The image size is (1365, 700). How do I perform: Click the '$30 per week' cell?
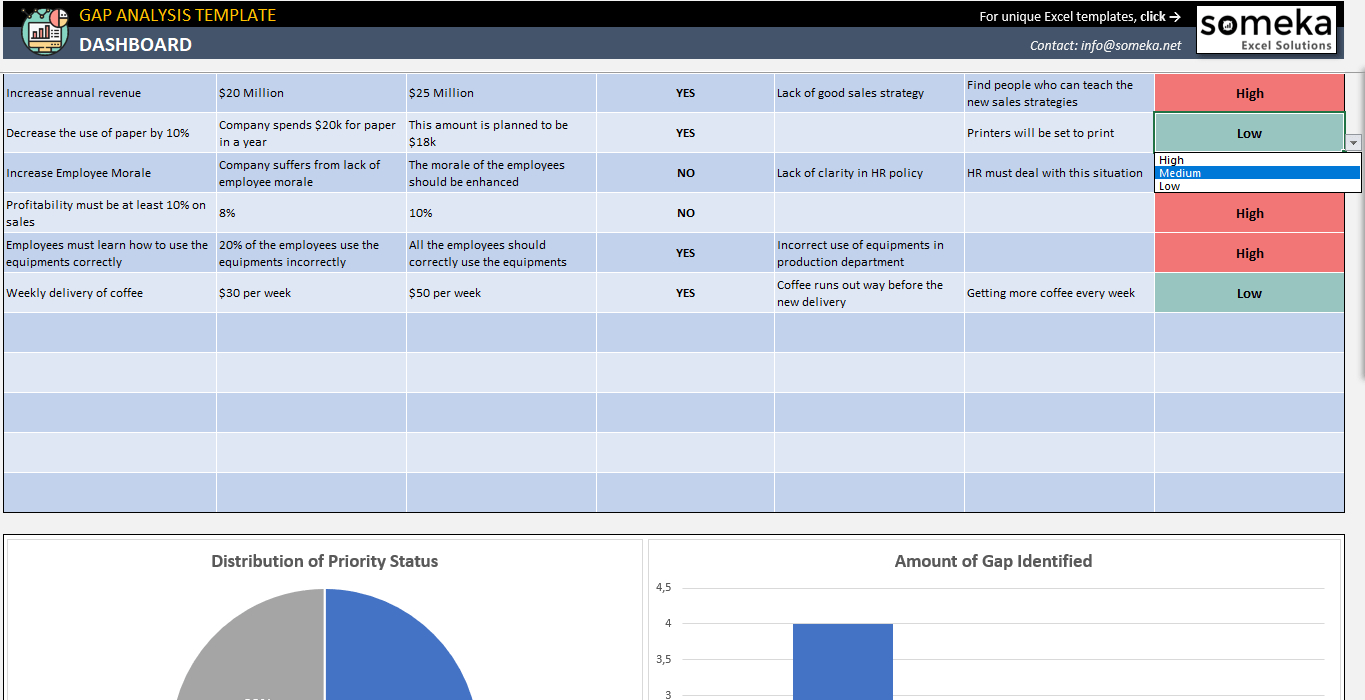tap(311, 293)
